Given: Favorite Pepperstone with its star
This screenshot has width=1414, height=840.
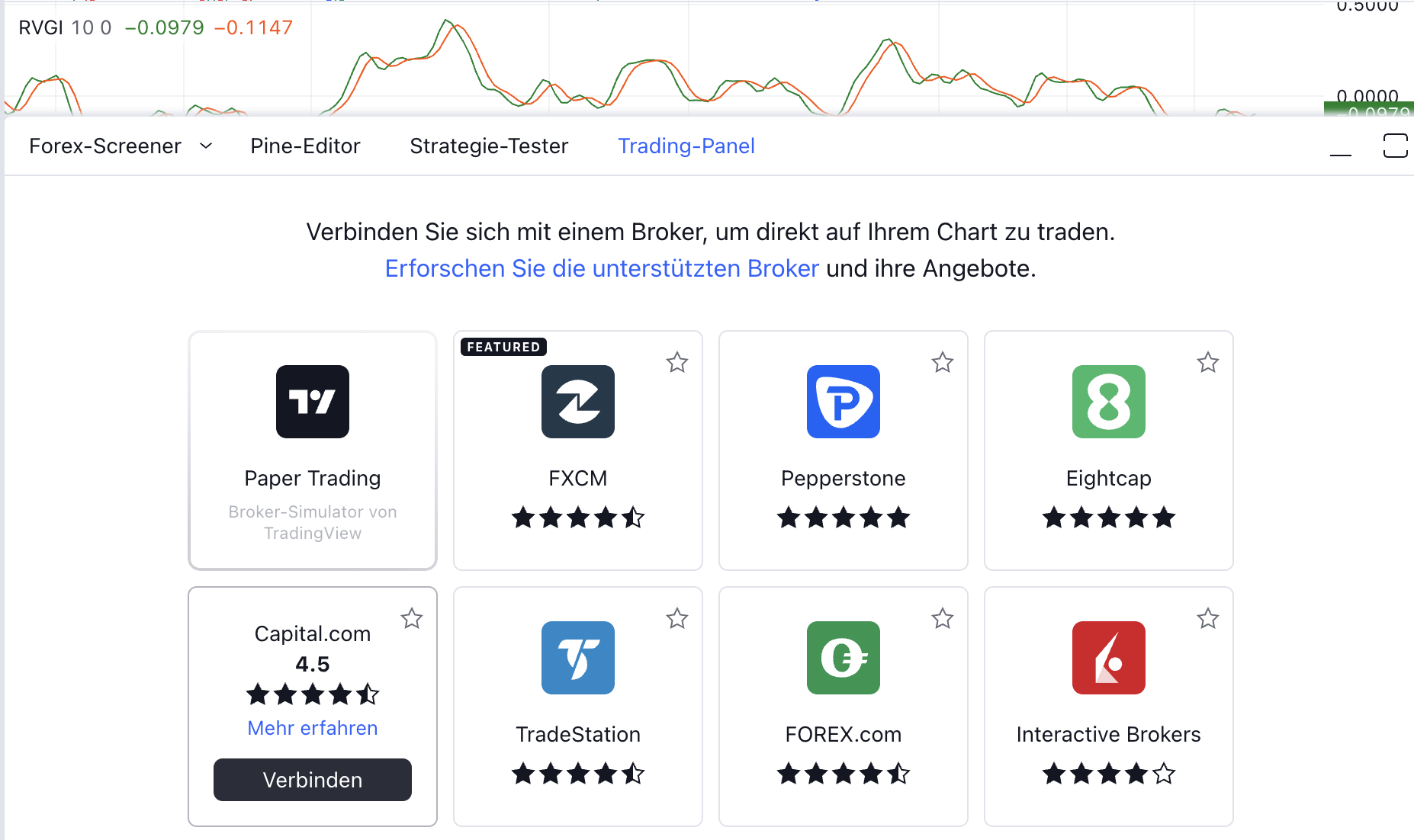Looking at the screenshot, I should tap(943, 362).
